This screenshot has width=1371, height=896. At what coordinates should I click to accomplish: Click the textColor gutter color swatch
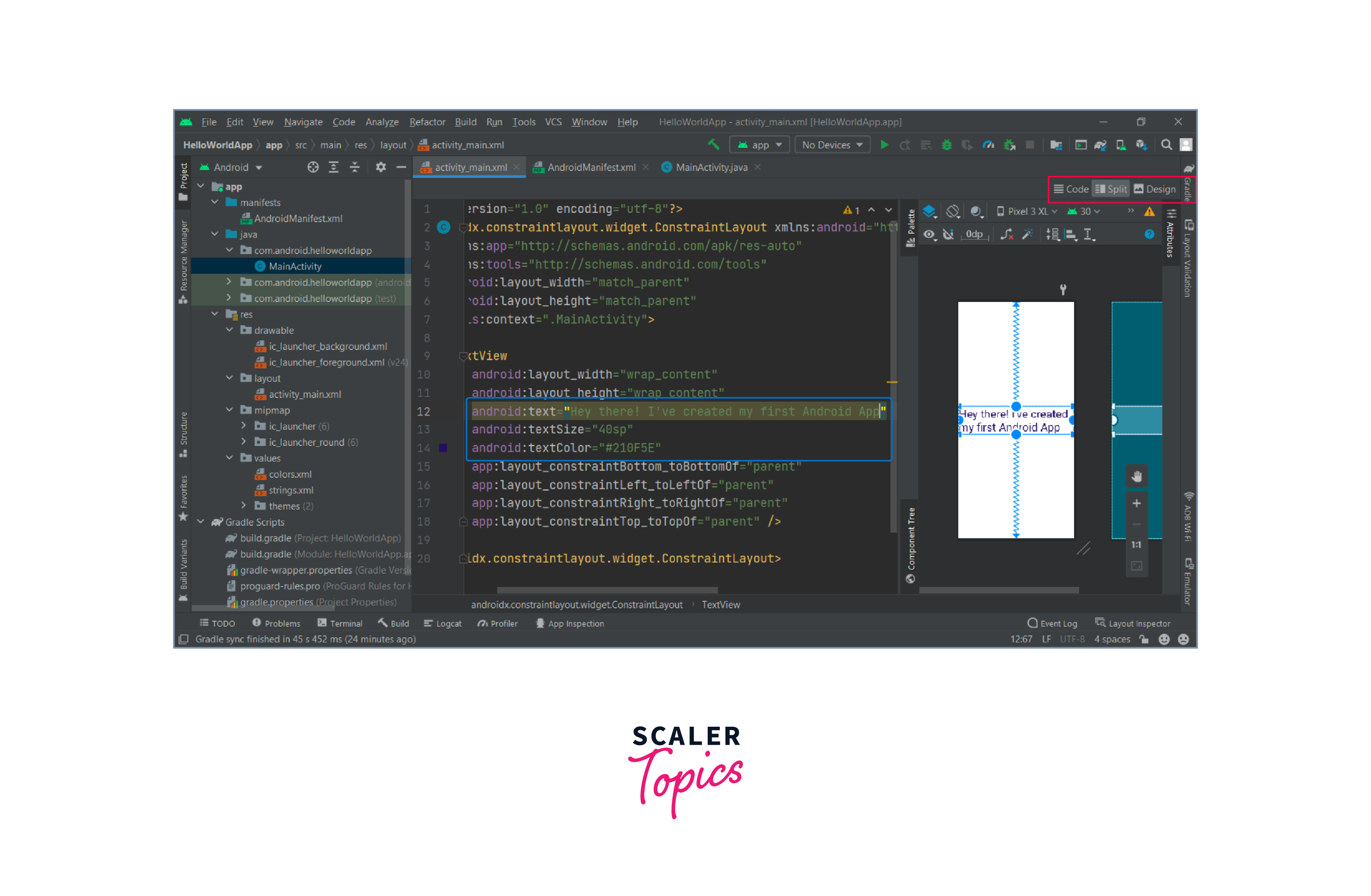tap(443, 448)
